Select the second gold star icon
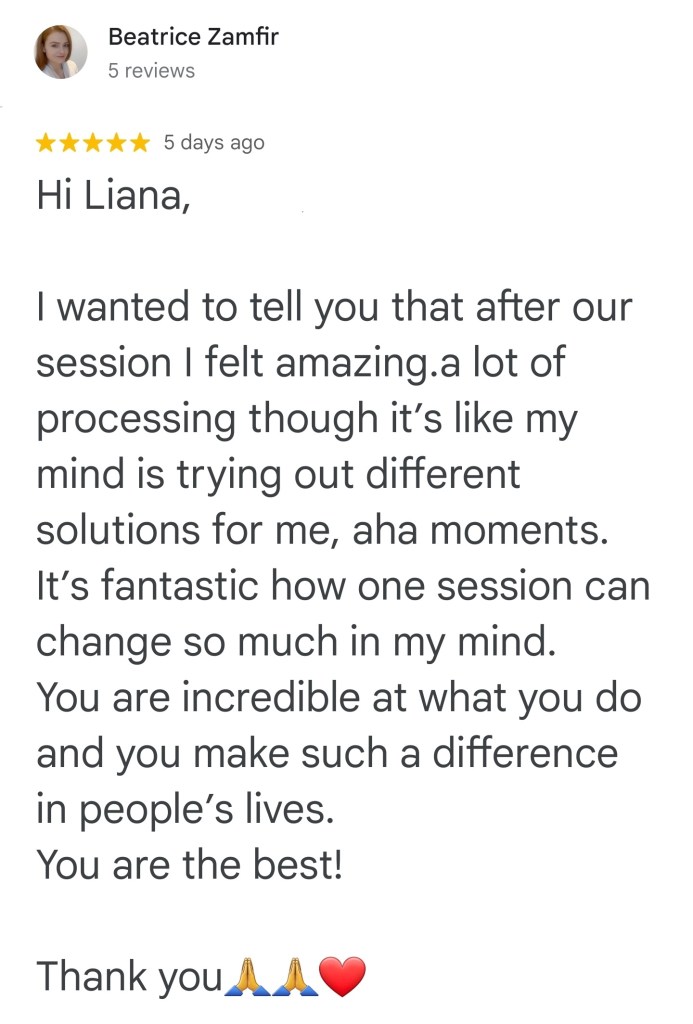 68,142
